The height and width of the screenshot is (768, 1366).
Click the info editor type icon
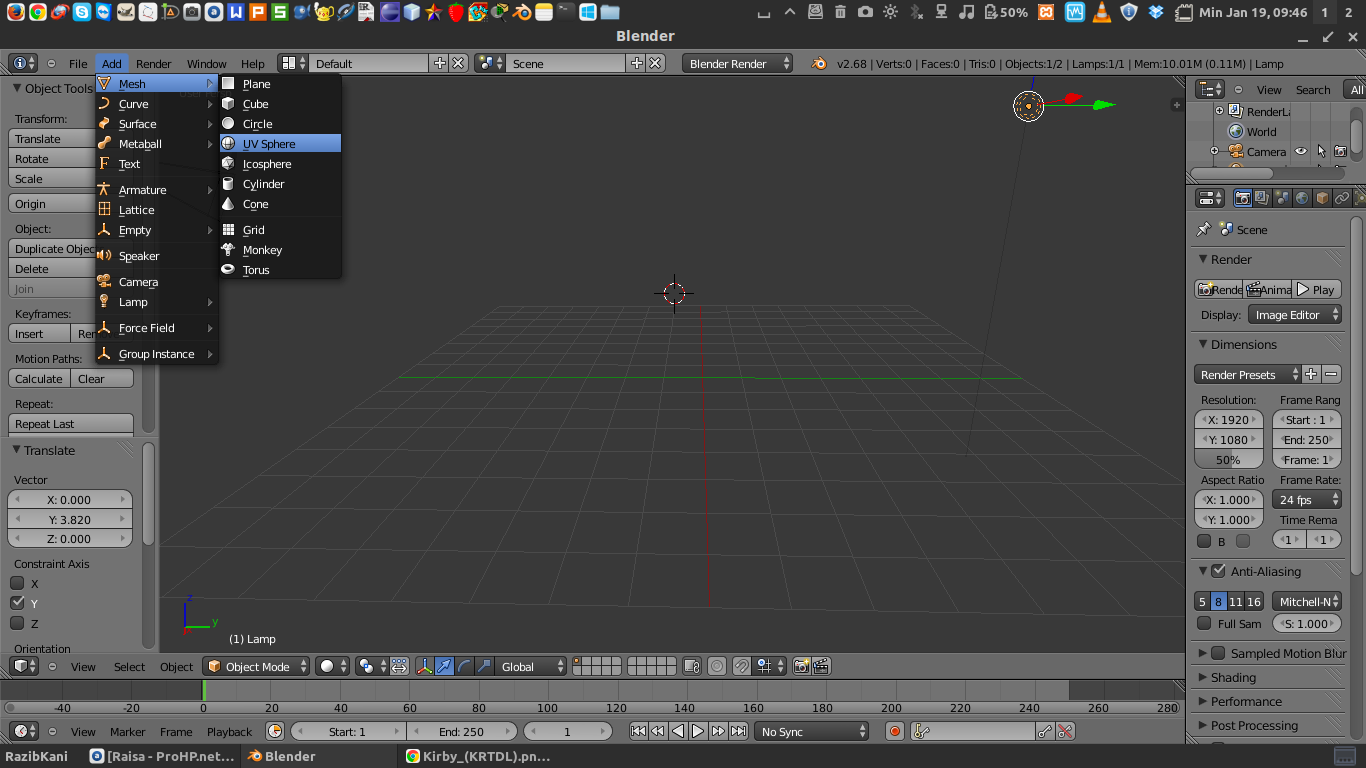click(x=23, y=63)
